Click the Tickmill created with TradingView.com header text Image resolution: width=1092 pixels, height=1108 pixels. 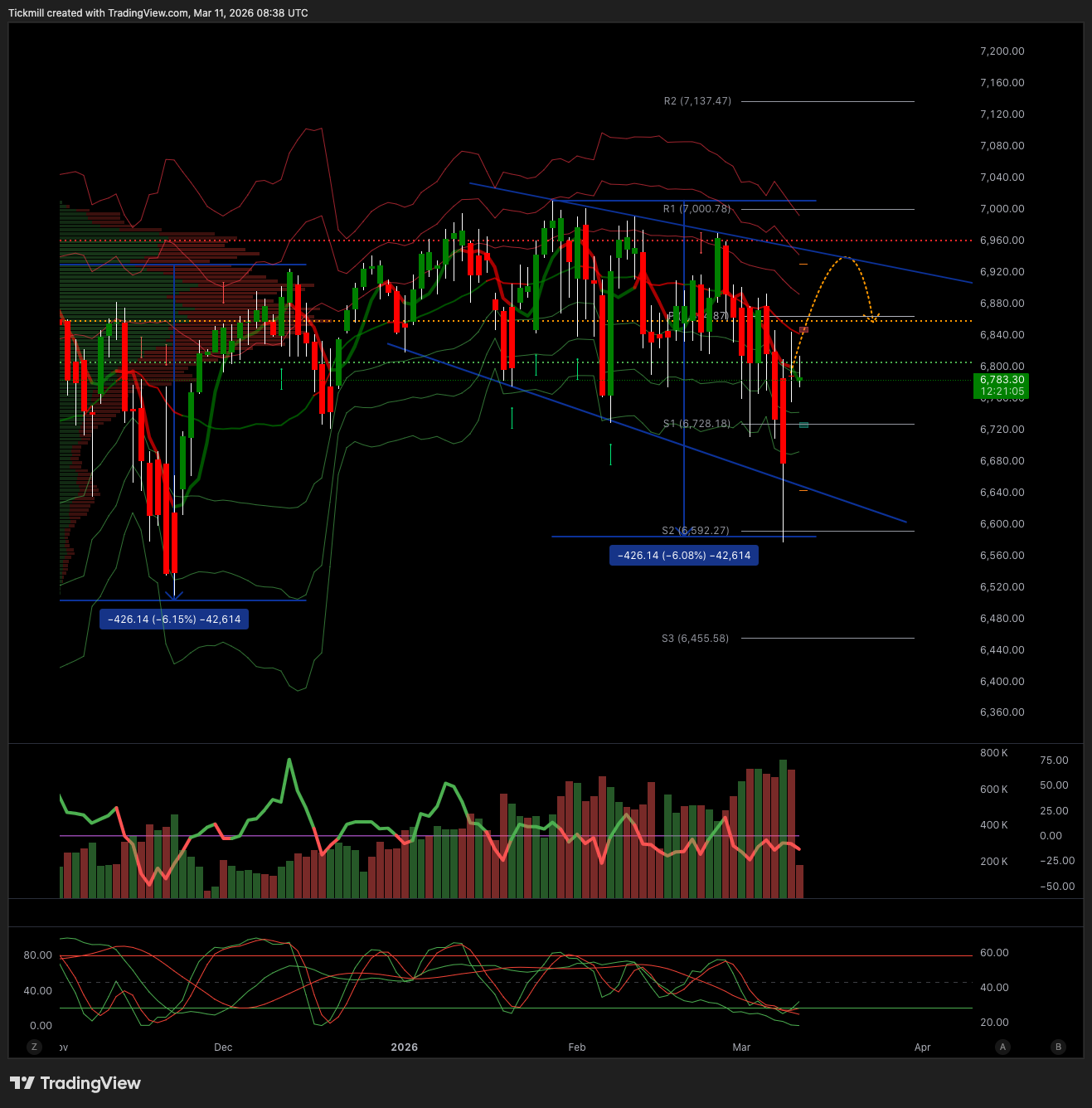[158, 13]
